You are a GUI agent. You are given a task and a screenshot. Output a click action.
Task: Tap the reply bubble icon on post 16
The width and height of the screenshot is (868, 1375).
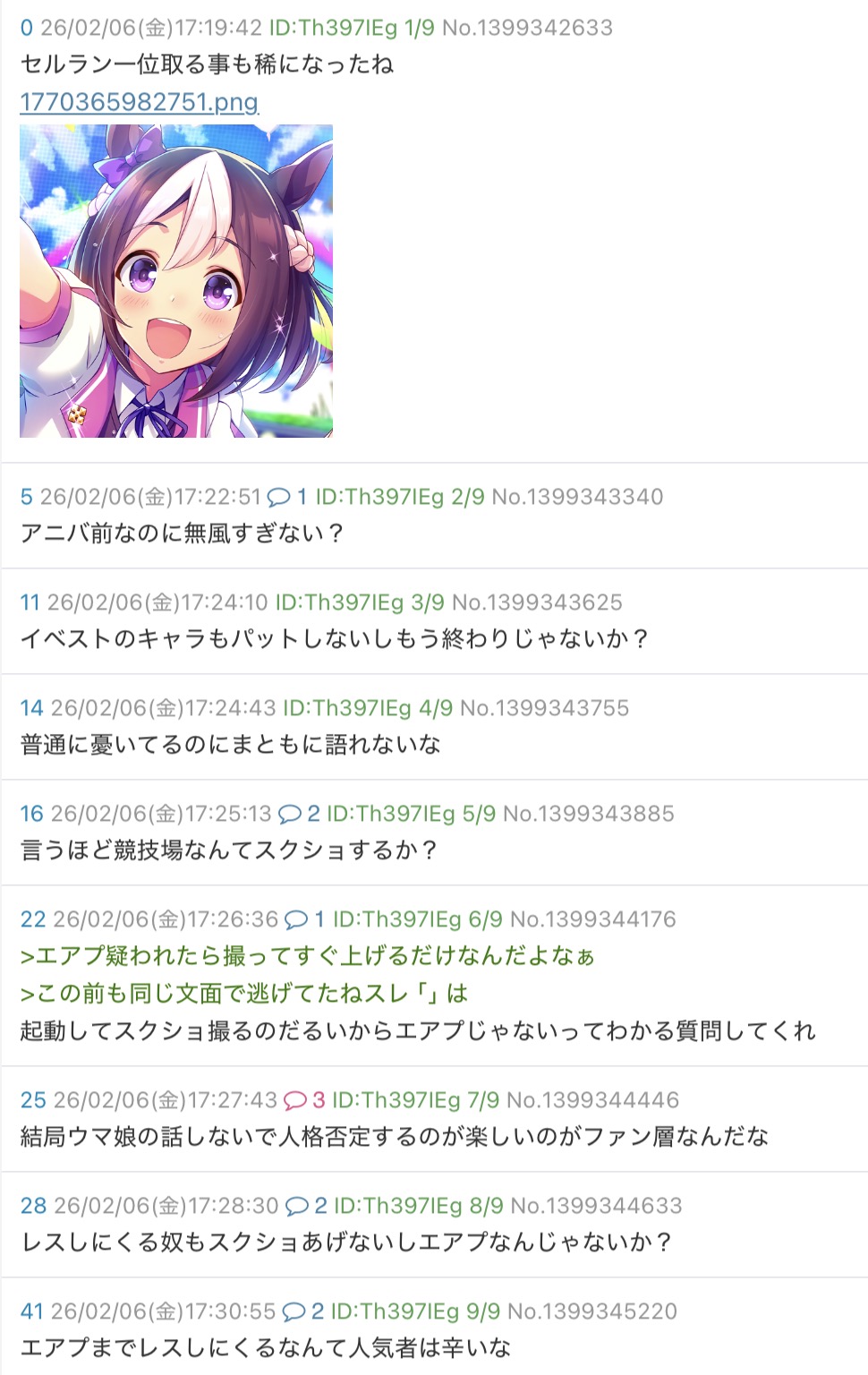[289, 814]
